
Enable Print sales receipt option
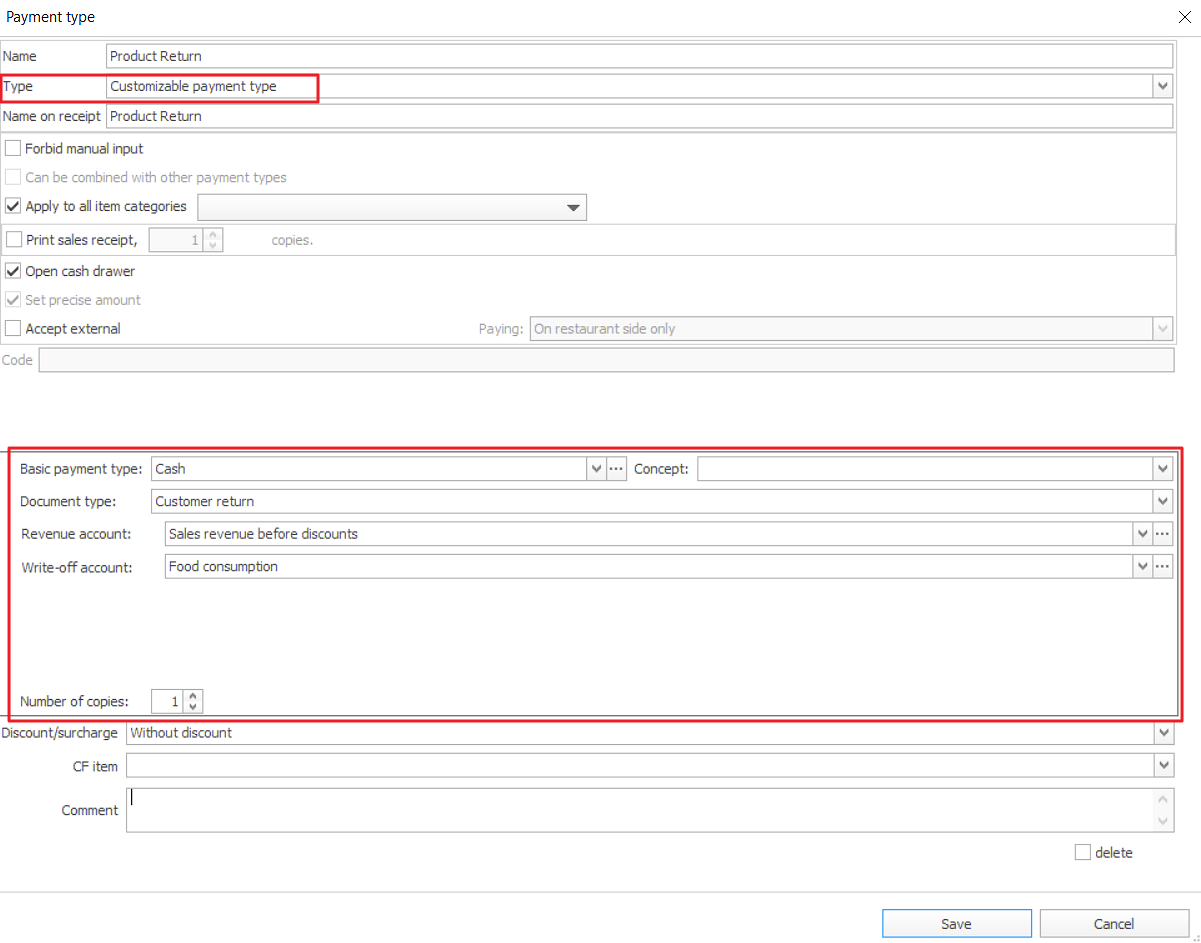[x=14, y=240]
